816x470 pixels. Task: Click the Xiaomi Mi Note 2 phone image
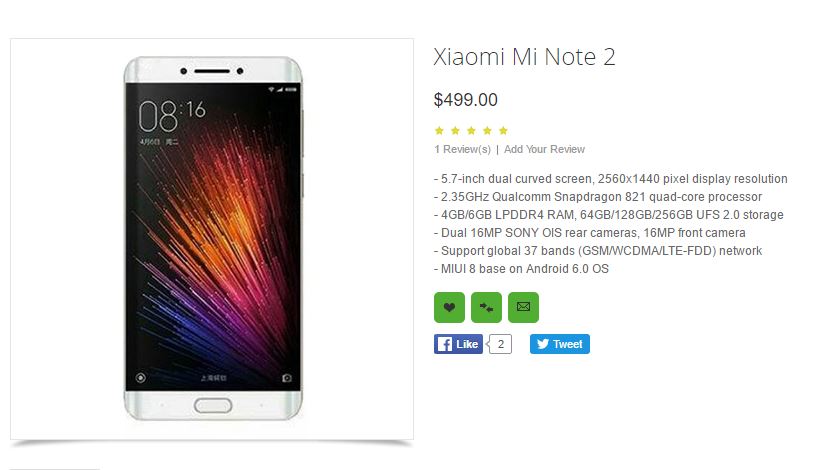[212, 238]
